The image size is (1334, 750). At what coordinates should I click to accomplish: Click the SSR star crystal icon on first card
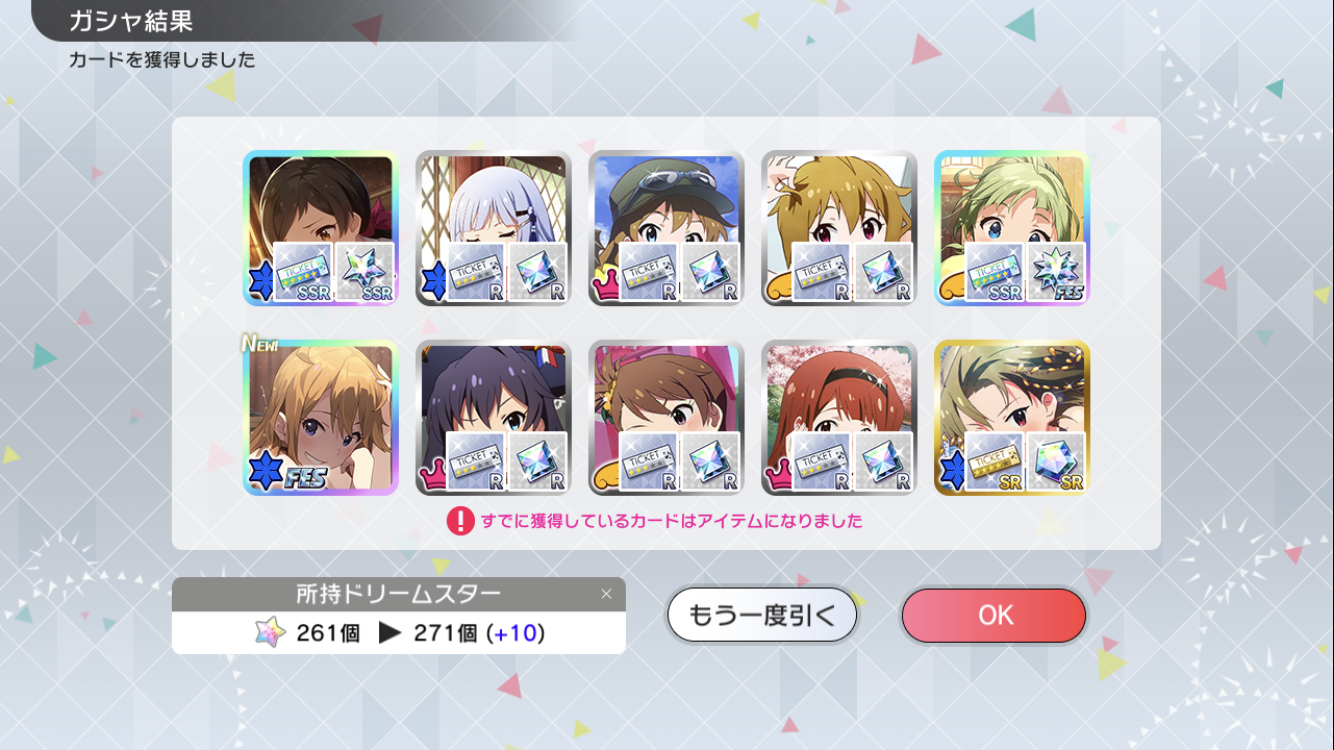click(365, 272)
